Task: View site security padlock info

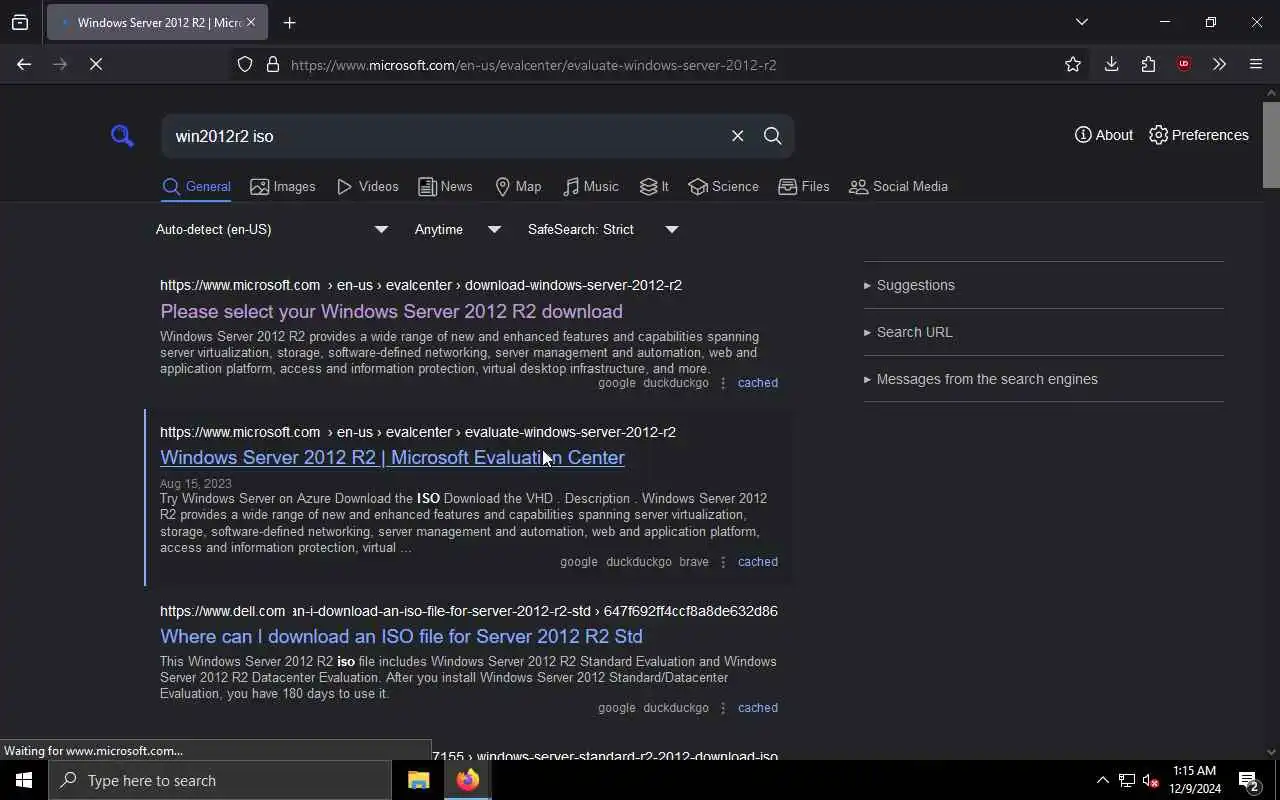Action: 272,65
